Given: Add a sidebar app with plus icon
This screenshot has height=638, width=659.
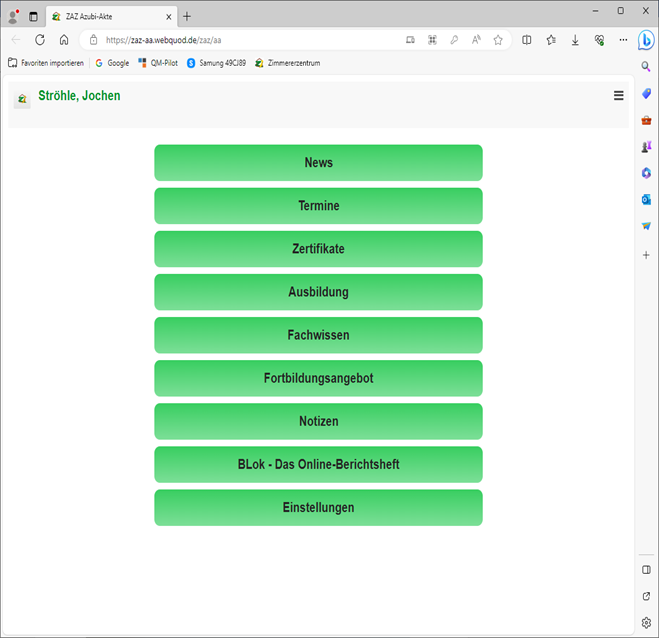Looking at the screenshot, I should point(646,255).
